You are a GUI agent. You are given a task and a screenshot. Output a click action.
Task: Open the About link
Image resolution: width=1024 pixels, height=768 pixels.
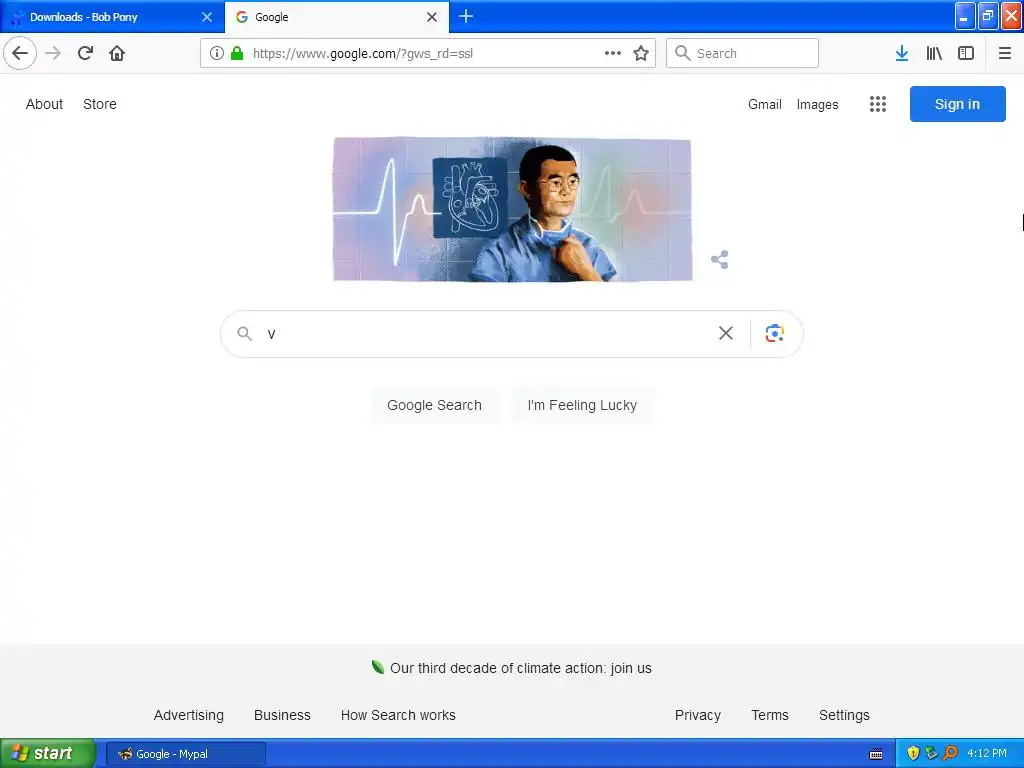coord(44,104)
